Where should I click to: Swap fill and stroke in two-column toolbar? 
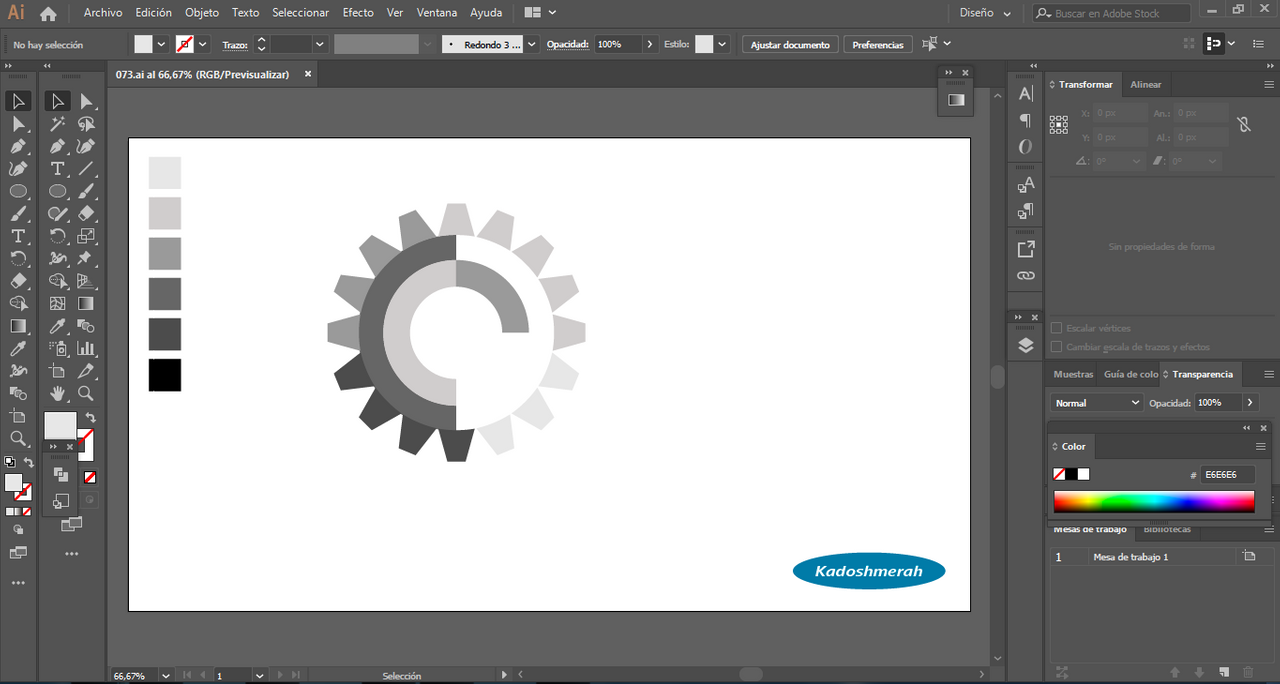[x=90, y=417]
